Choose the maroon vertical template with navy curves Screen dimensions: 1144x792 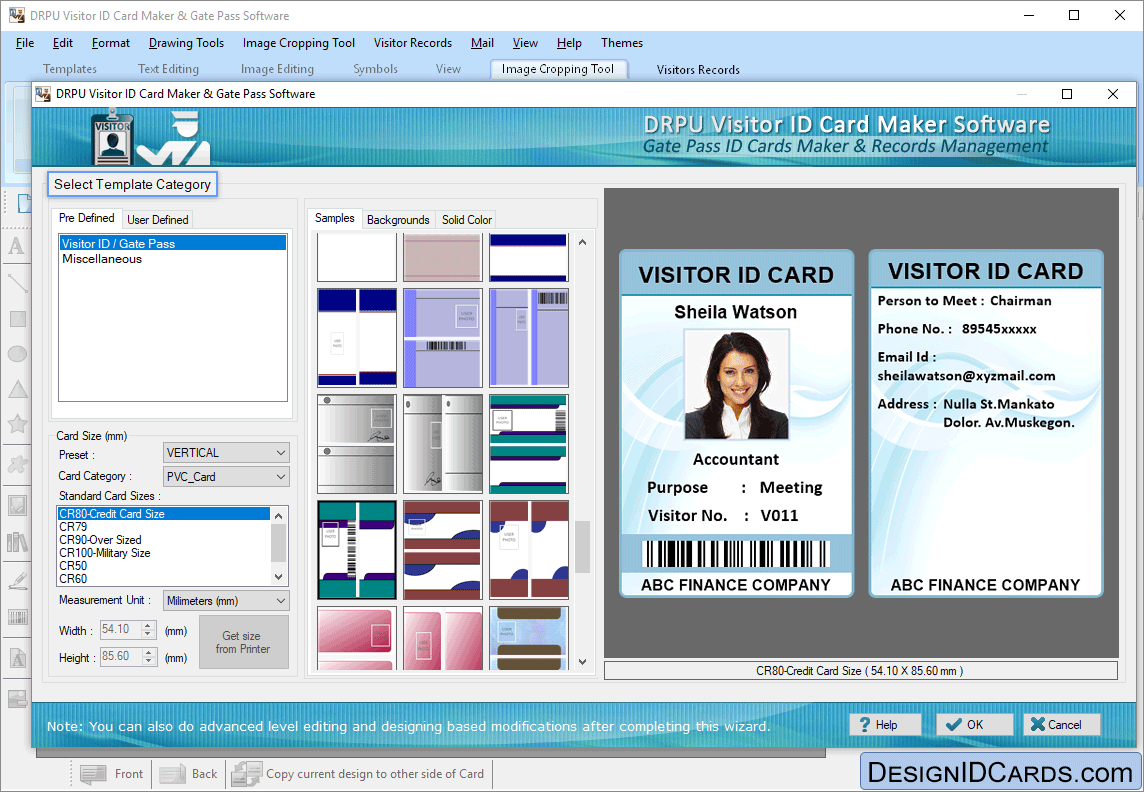tap(529, 550)
